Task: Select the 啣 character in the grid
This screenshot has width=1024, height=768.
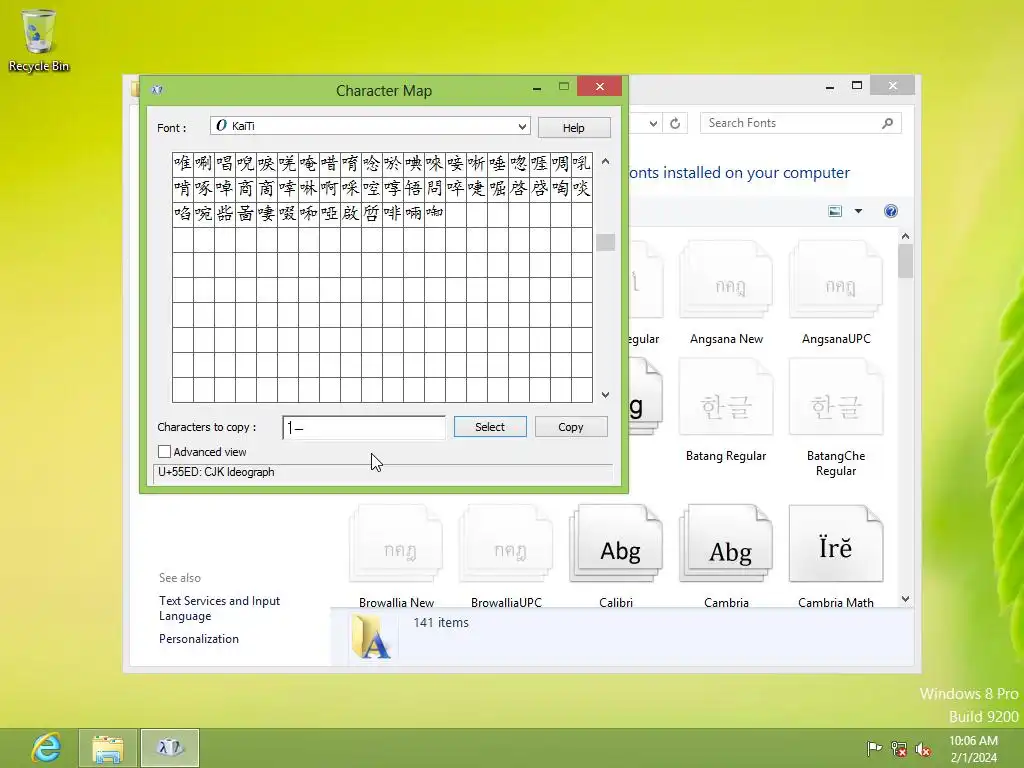Action: pyautogui.click(x=434, y=214)
